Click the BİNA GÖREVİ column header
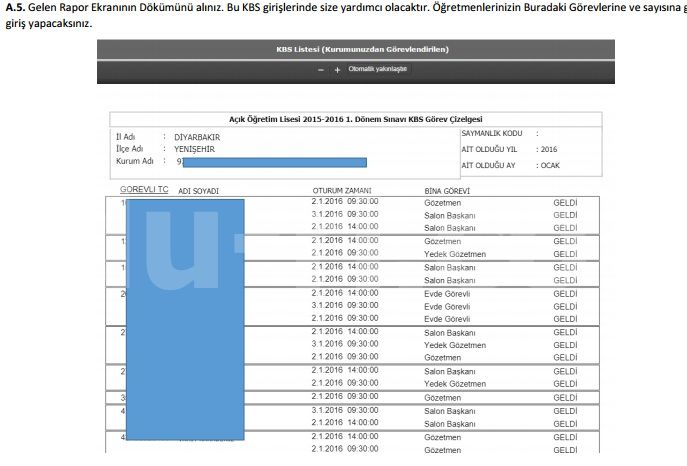This screenshot has height=466, width=687. click(447, 191)
